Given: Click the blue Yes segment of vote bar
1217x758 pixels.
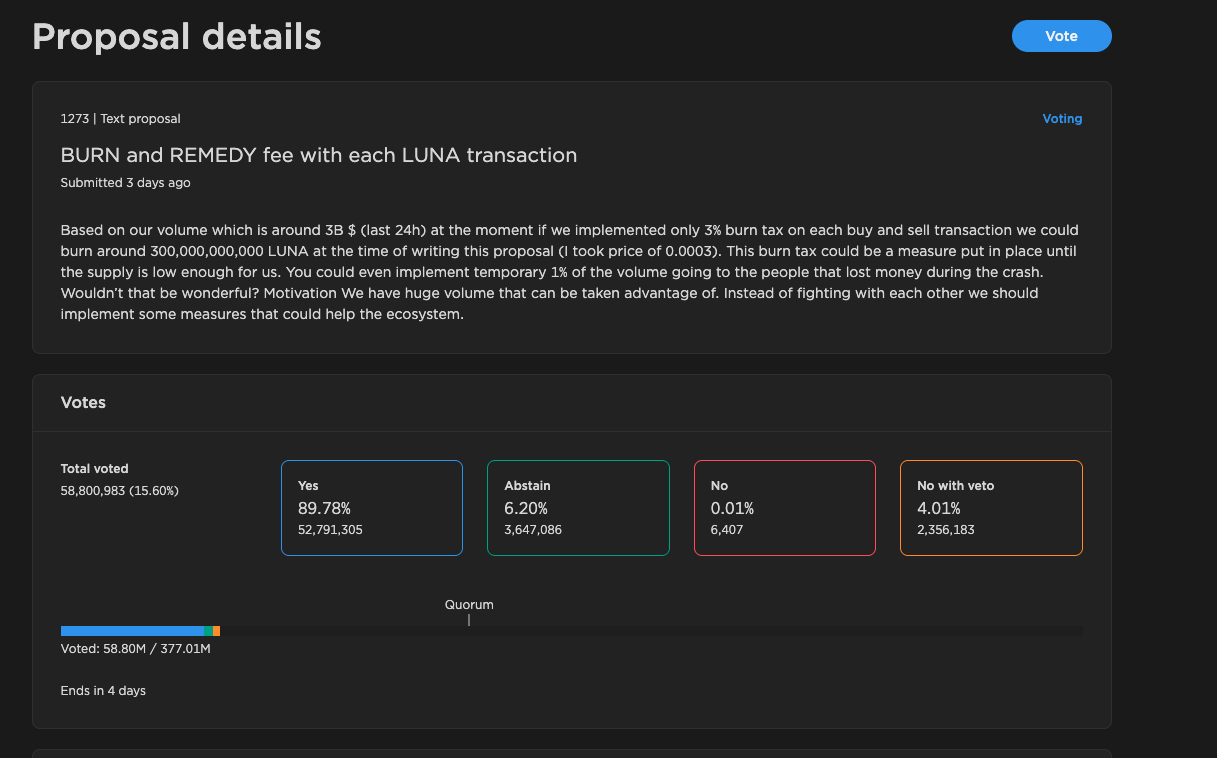Looking at the screenshot, I should (132, 631).
